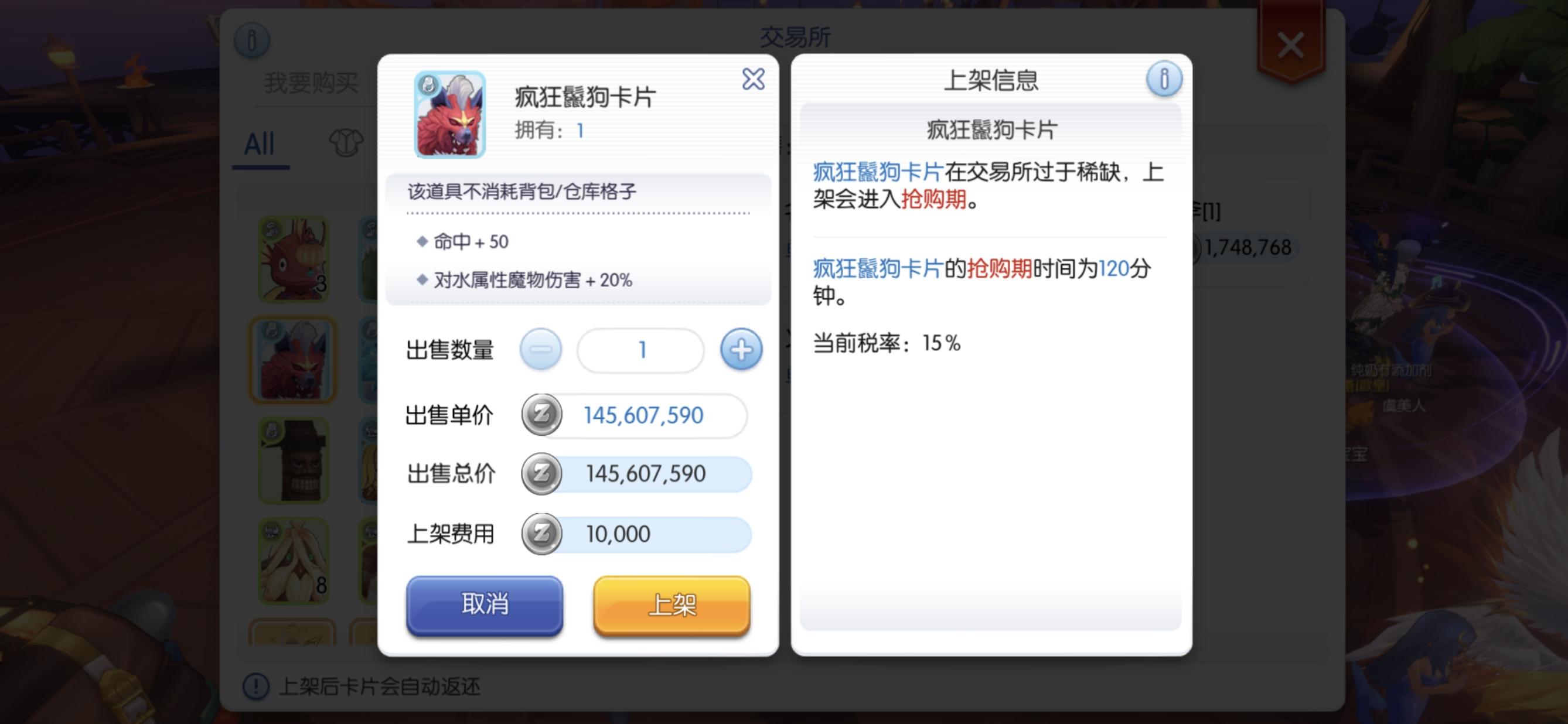This screenshot has width=1568, height=724.
Task: Click the 取消 button
Action: [x=485, y=605]
